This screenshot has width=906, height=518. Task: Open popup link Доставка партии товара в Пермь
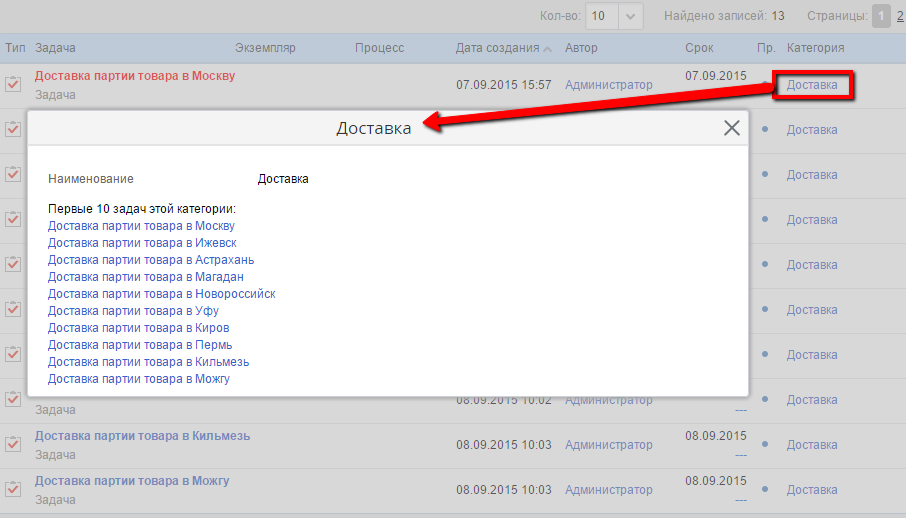click(140, 345)
